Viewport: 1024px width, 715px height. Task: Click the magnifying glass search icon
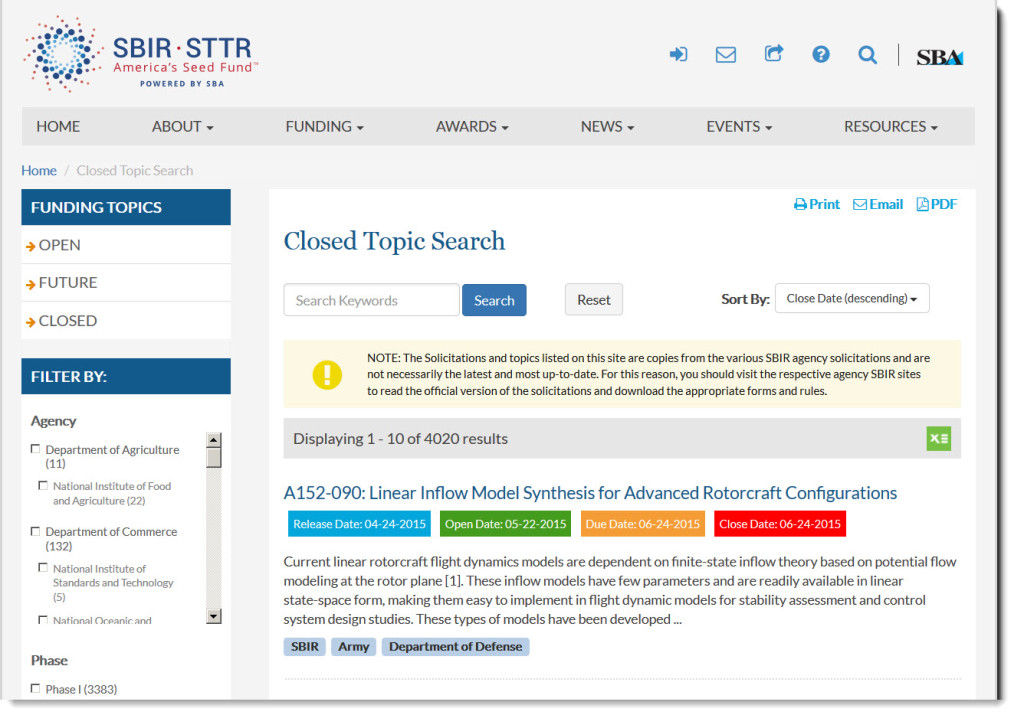[867, 55]
